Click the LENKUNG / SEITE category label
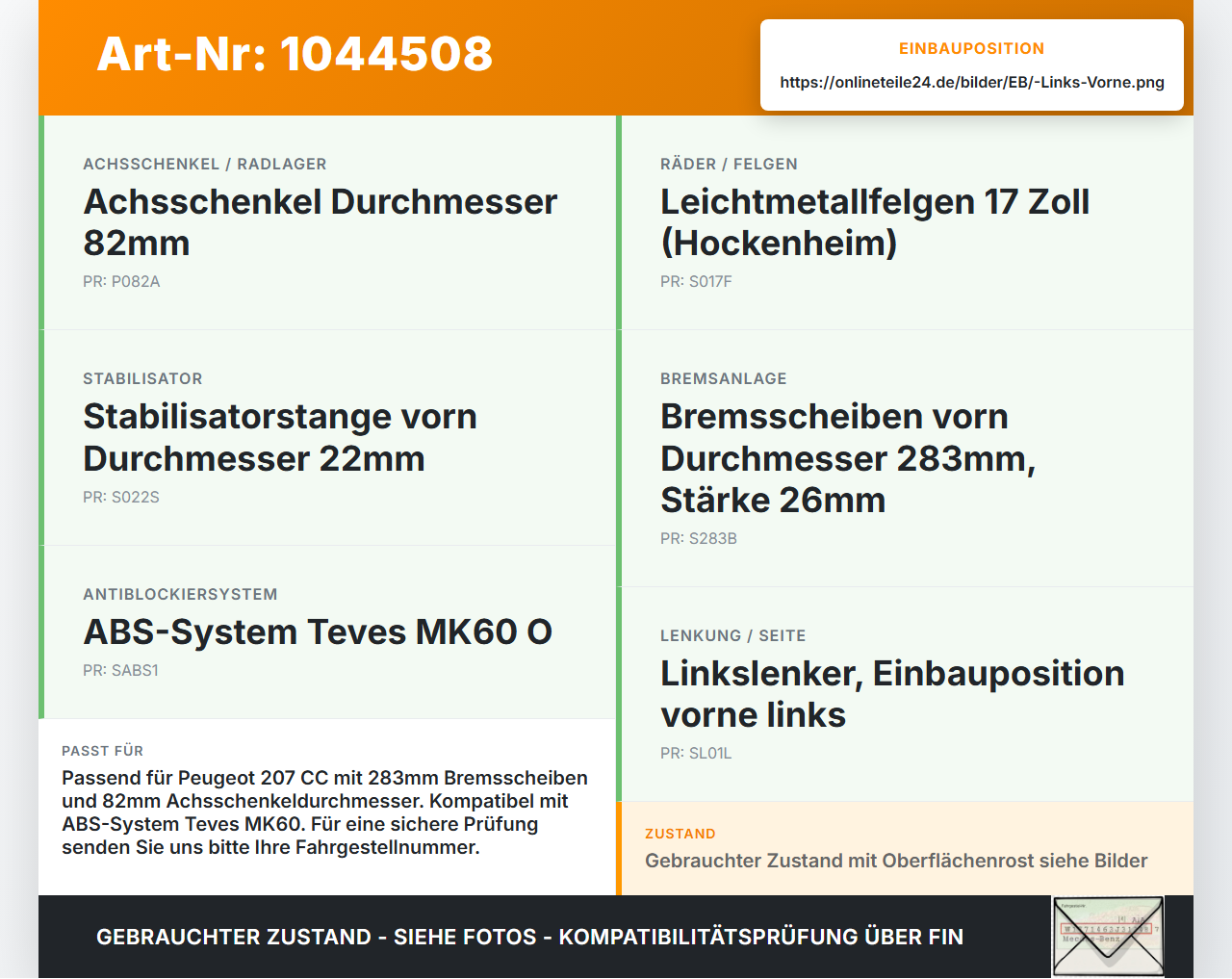Screen dimensions: 1232x979 (733, 635)
